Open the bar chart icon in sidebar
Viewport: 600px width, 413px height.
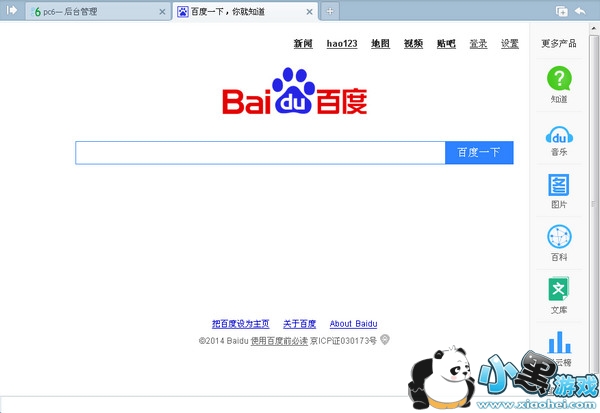[x=559, y=342]
